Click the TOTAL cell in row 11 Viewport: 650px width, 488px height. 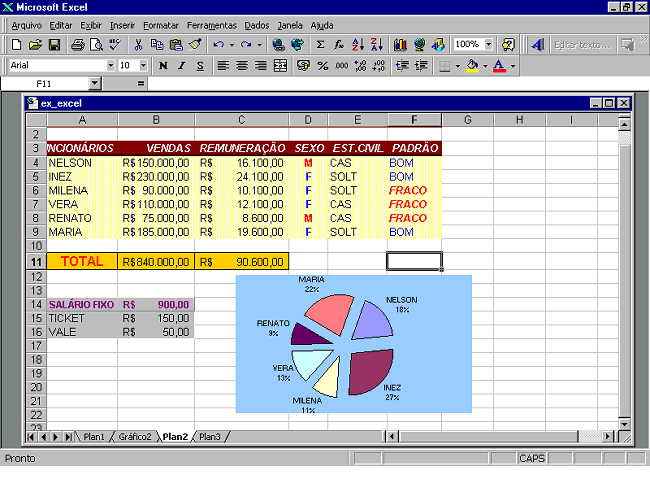[81, 261]
